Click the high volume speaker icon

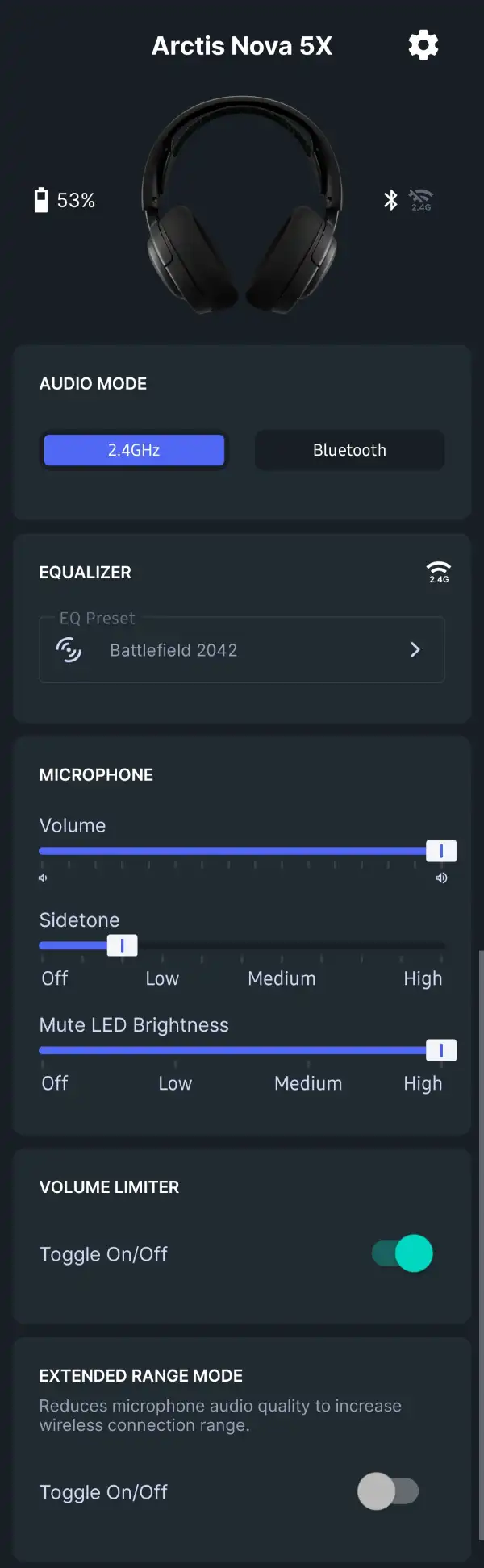pyautogui.click(x=441, y=878)
